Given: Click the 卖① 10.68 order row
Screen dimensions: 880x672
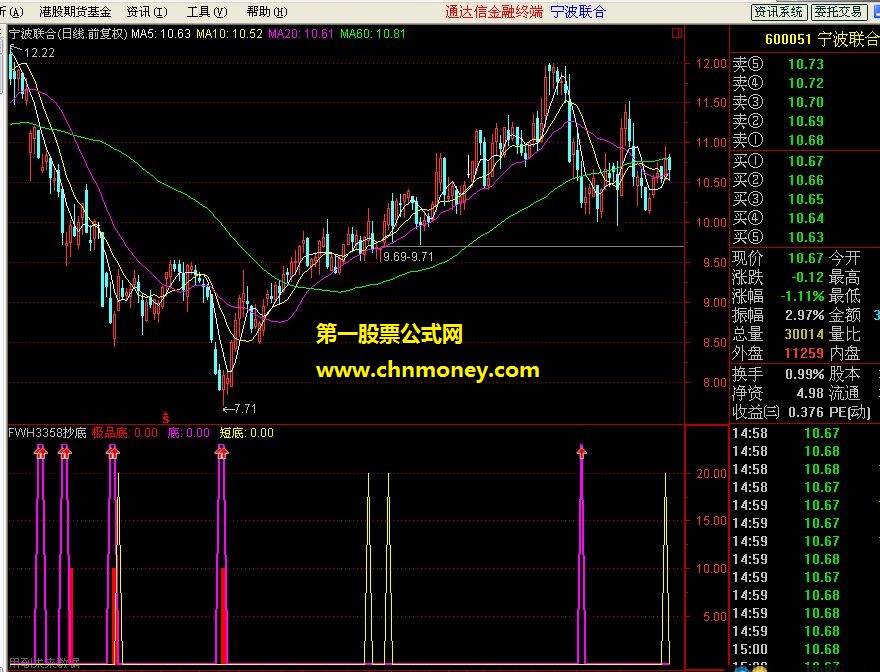Looking at the screenshot, I should pos(804,140).
